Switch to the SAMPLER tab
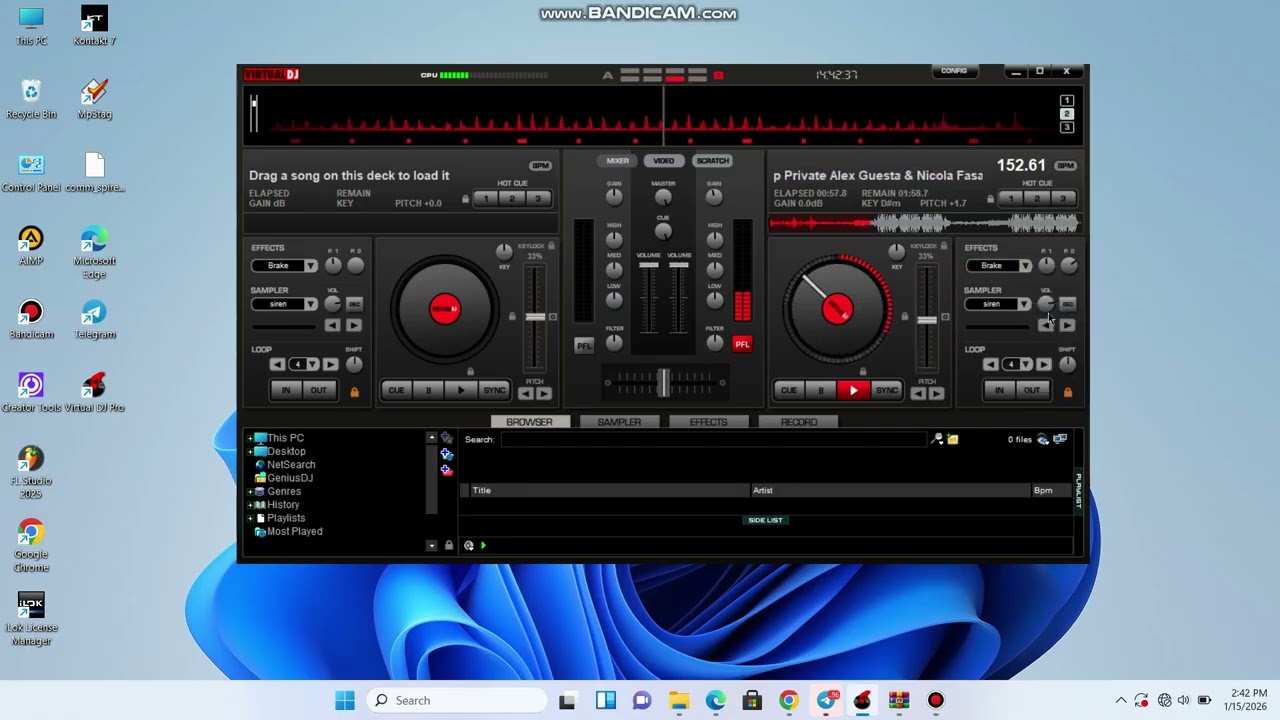This screenshot has height=720, width=1280. (x=619, y=422)
